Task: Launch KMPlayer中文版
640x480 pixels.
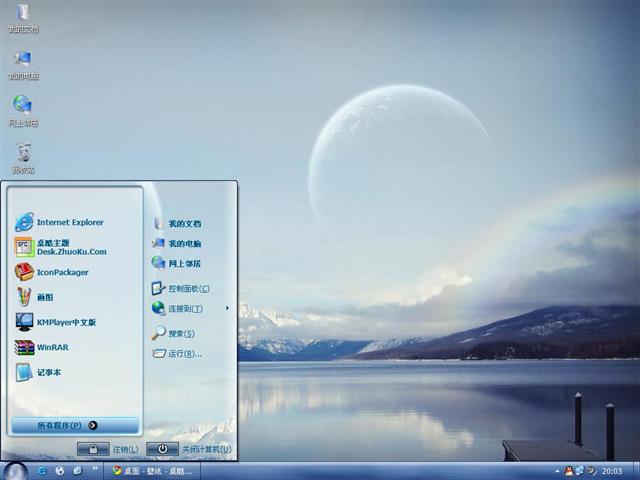Action: 56,322
